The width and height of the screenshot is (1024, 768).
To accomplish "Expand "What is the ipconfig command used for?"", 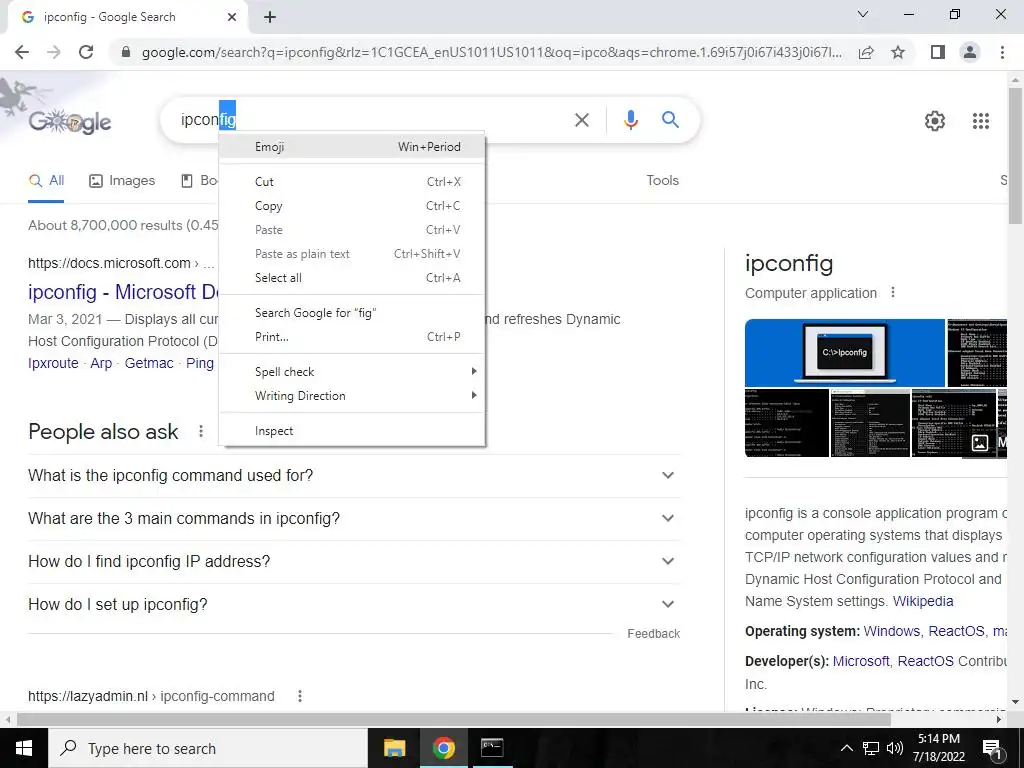I will coord(354,475).
